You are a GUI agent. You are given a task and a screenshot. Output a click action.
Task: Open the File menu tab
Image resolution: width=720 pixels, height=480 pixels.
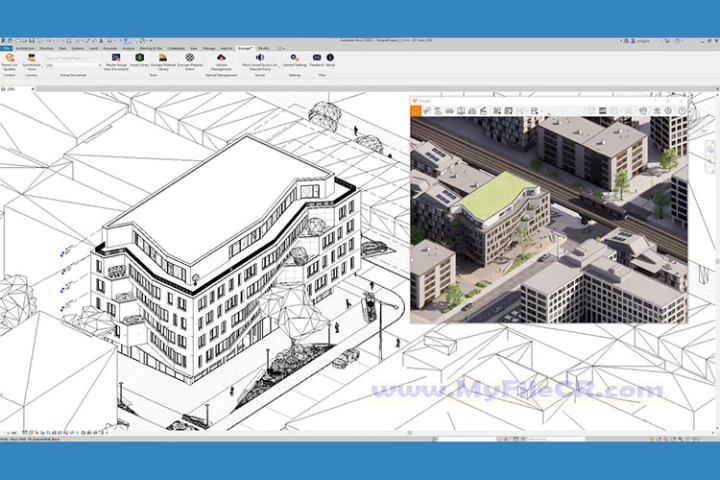point(6,47)
